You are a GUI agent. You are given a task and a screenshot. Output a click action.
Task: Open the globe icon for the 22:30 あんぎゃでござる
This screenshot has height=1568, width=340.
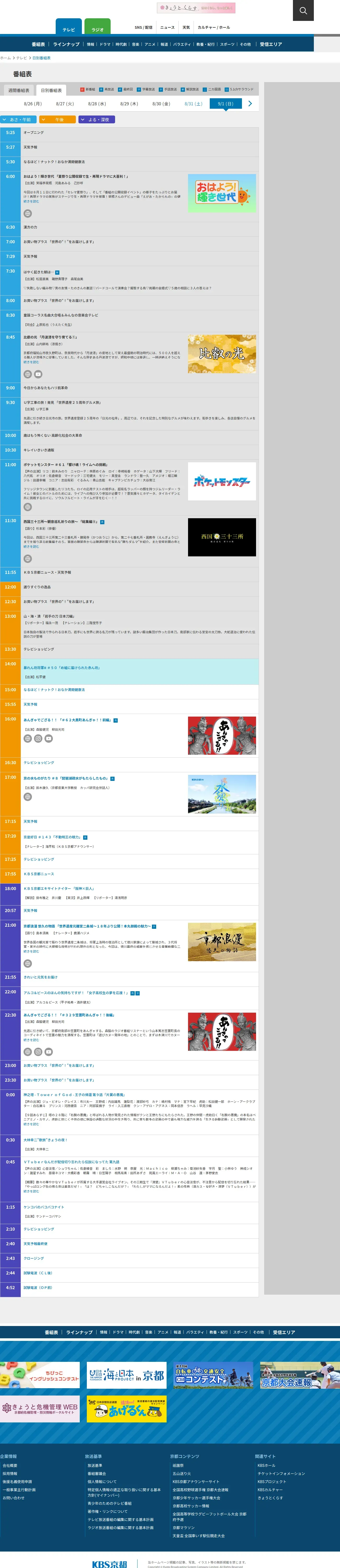[27, 1052]
